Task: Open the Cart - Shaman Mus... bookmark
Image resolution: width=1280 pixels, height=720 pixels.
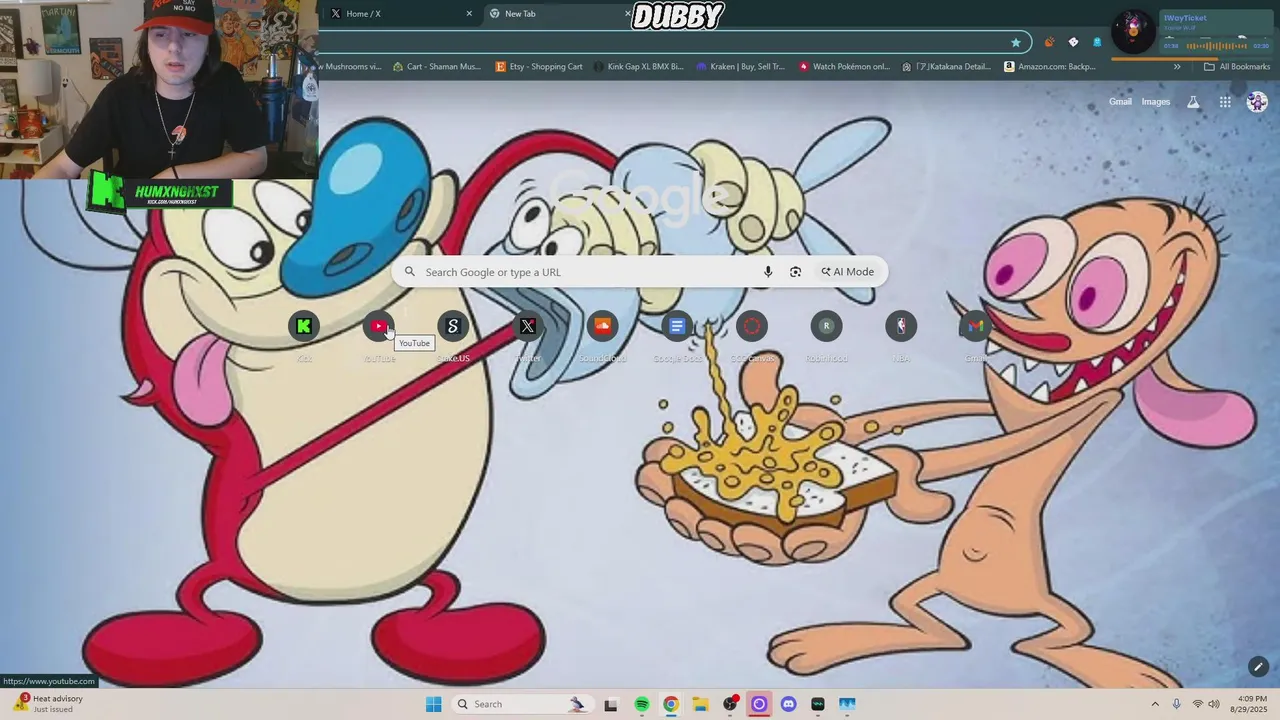Action: coord(437,67)
